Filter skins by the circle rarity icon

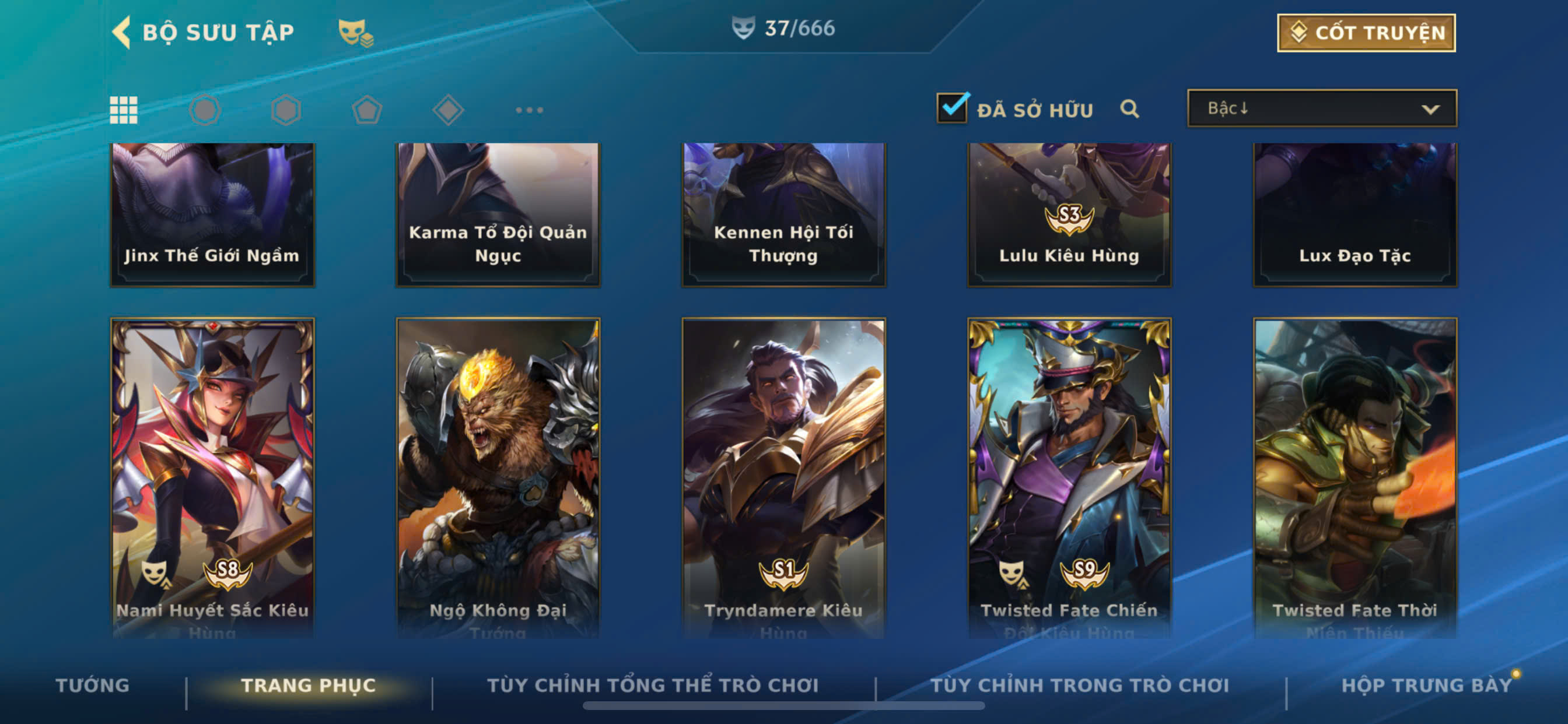click(x=205, y=110)
